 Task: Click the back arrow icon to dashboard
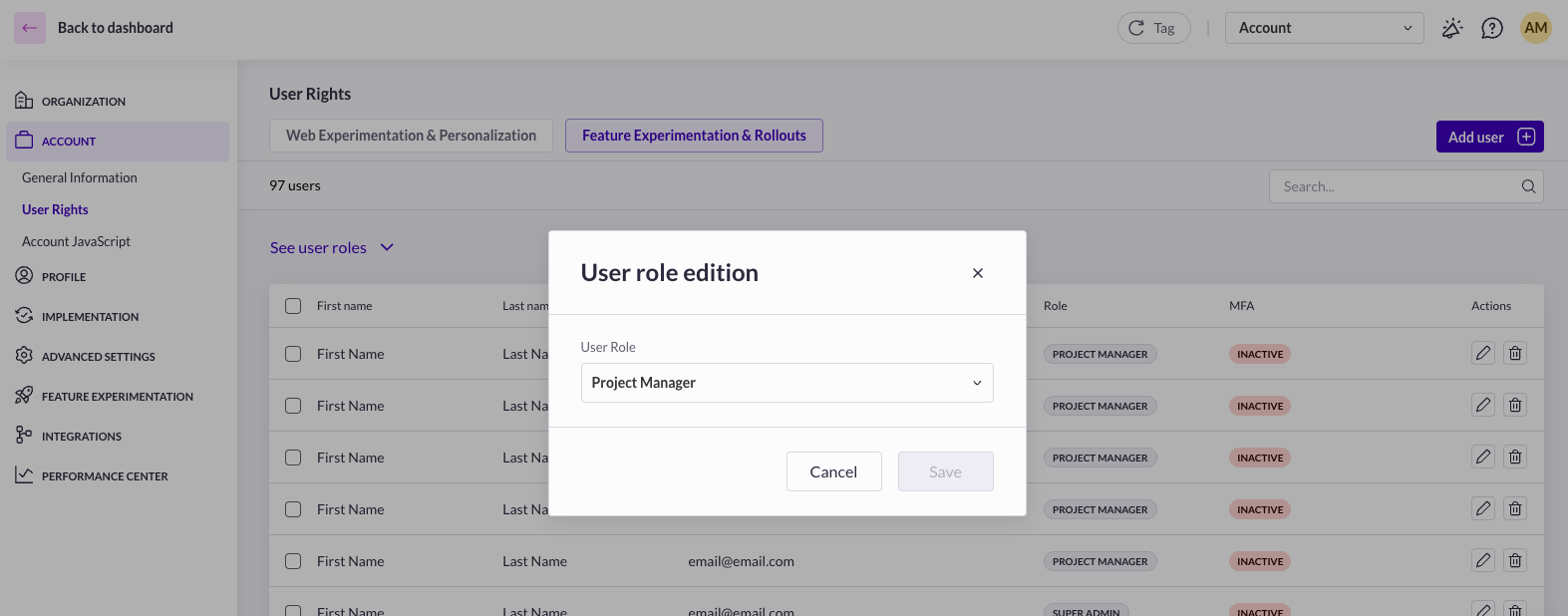pyautogui.click(x=30, y=28)
